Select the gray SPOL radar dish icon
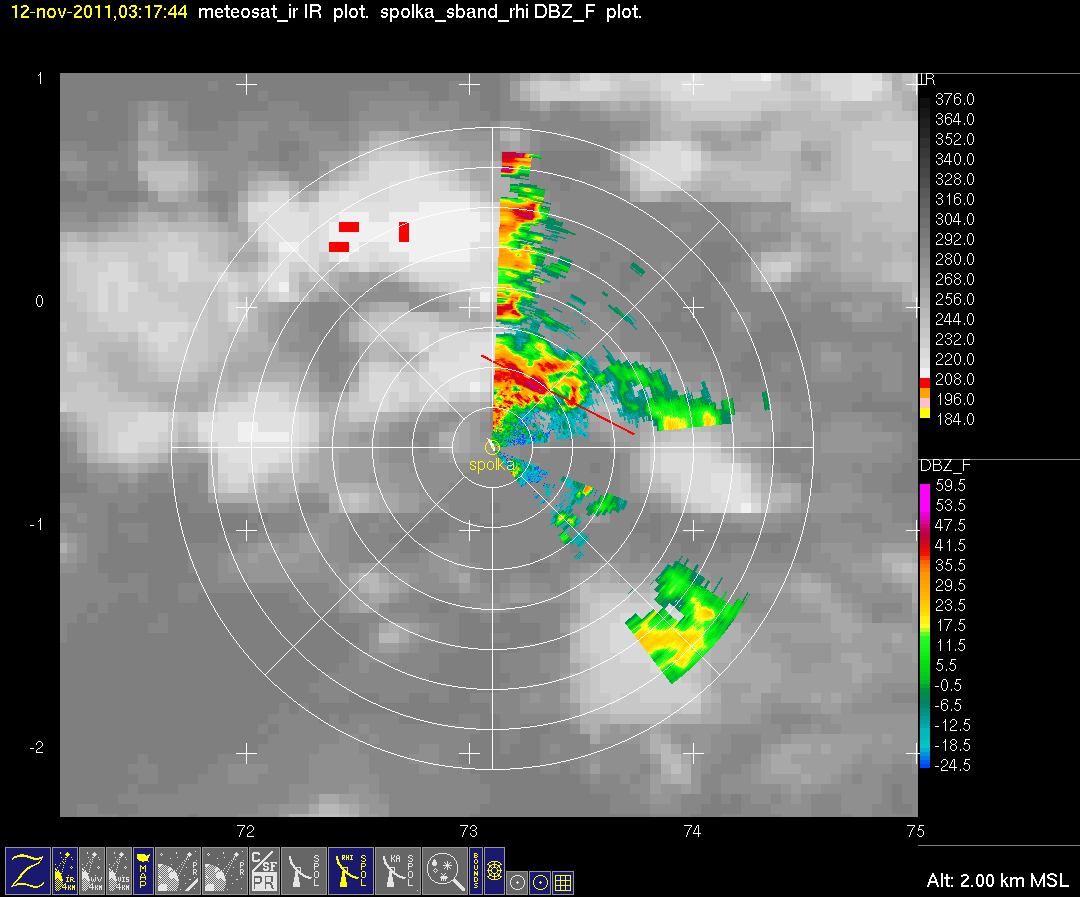Image resolution: width=1080 pixels, height=897 pixels. coord(304,871)
